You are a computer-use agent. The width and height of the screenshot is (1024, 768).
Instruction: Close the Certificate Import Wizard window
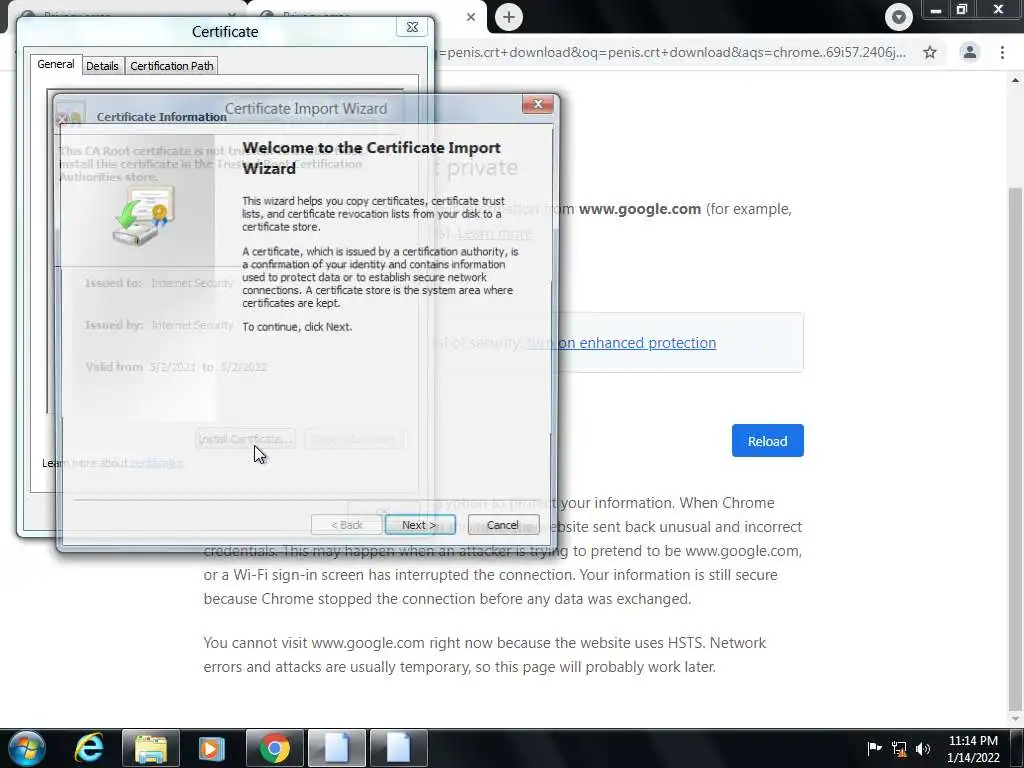pyautogui.click(x=537, y=104)
